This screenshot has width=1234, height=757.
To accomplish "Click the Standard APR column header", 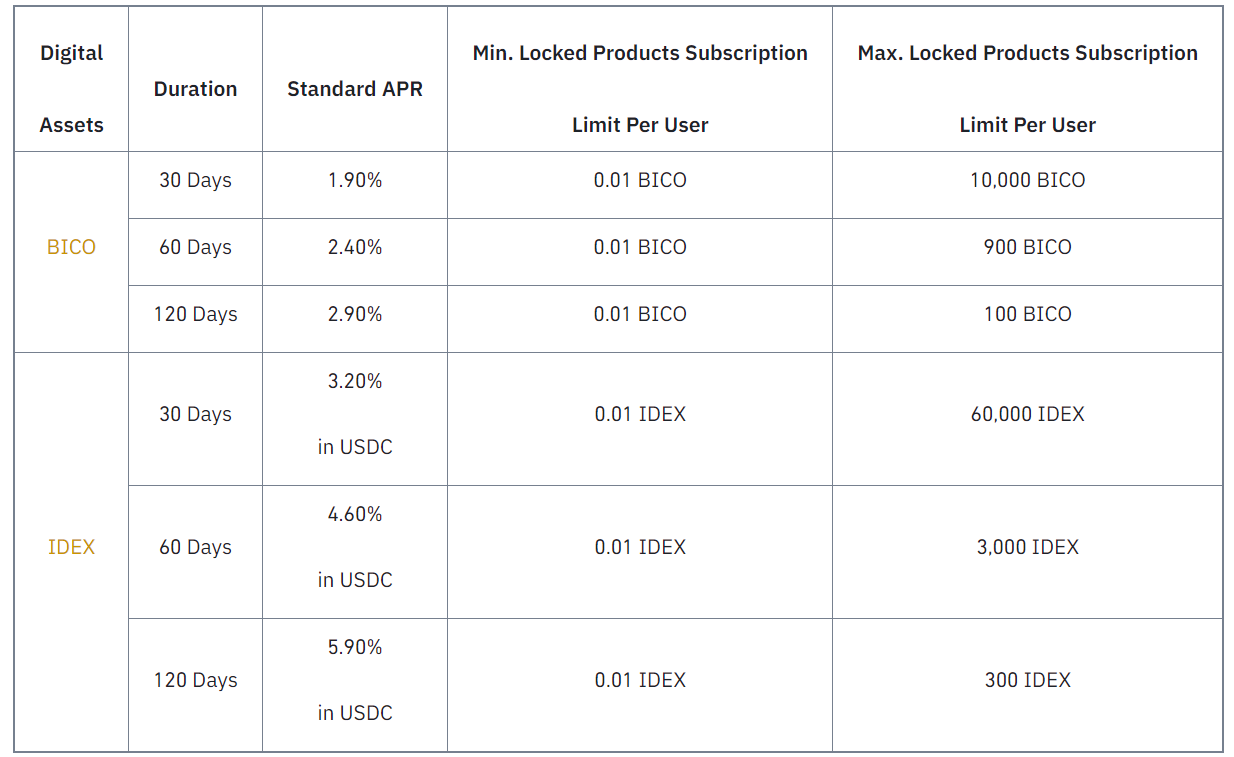I will [x=354, y=89].
